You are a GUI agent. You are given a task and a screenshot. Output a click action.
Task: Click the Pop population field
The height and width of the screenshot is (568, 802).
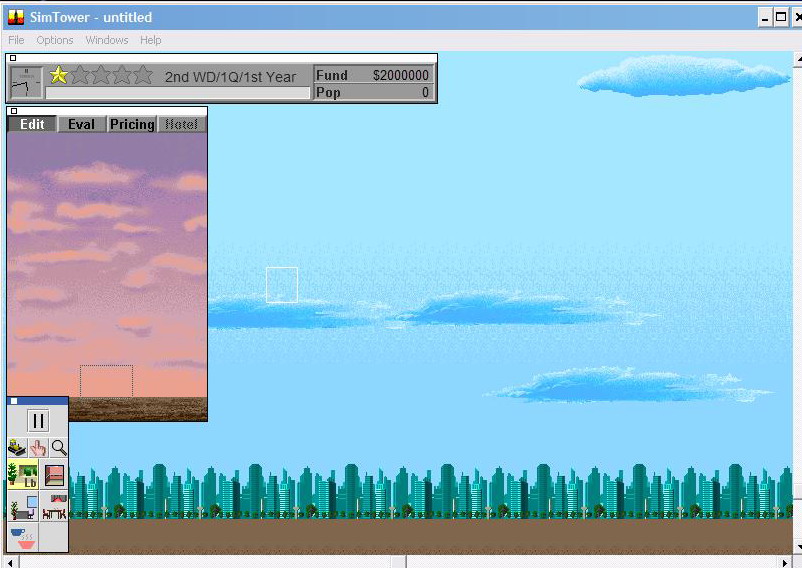point(373,93)
